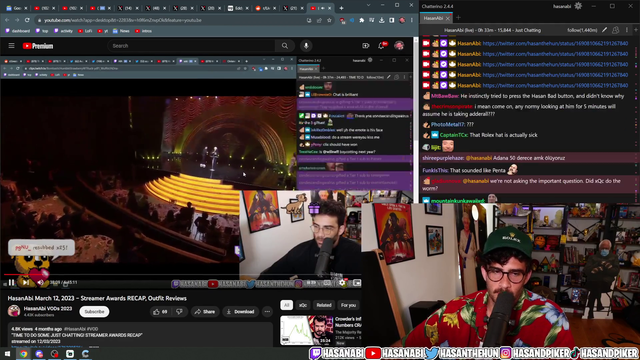
Task: Open Chrome downloads icon in toolbar
Action: (382, 20)
